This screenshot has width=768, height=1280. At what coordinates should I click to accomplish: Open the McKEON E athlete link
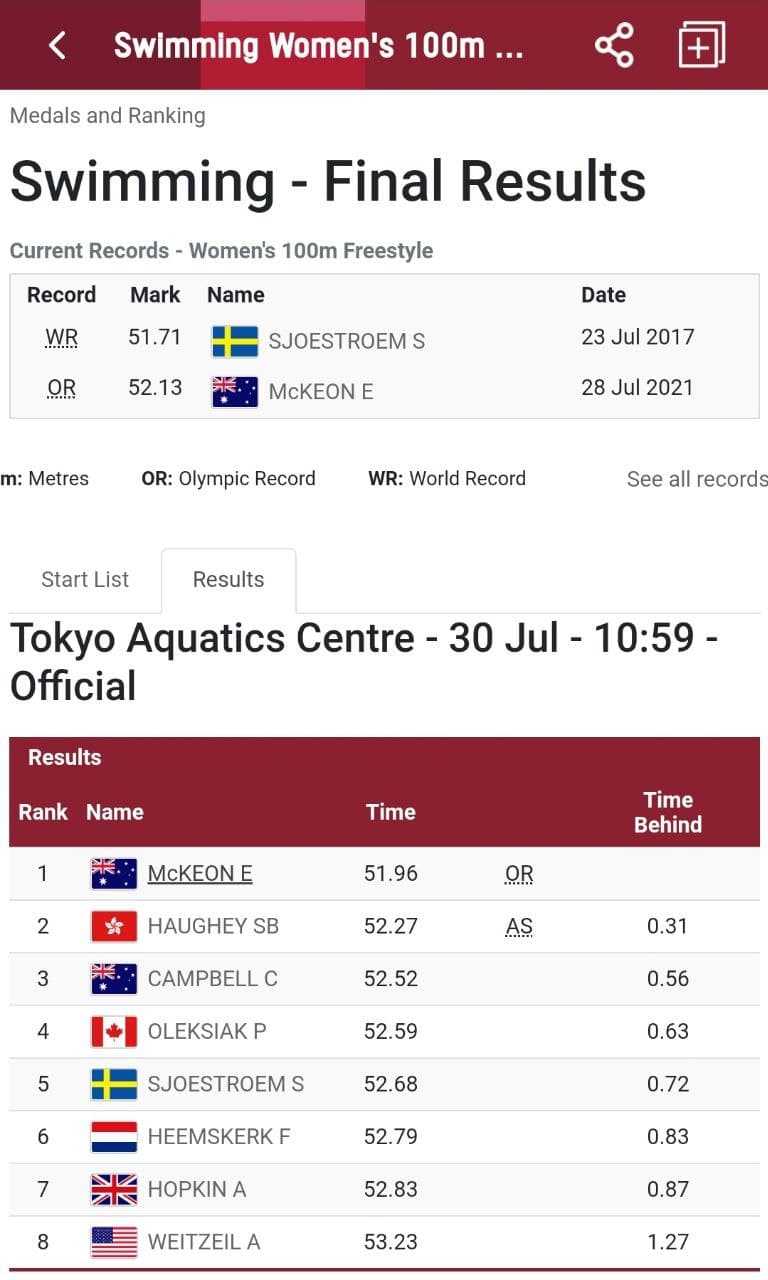200,873
